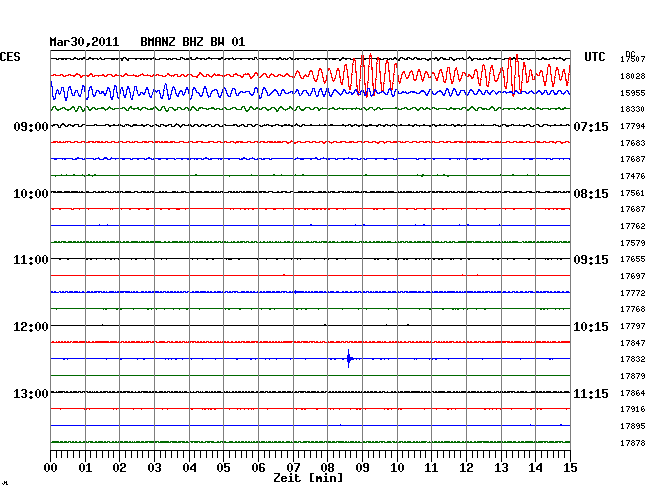
Task: Click minute tick label 08 on the axis
Action: click(327, 468)
